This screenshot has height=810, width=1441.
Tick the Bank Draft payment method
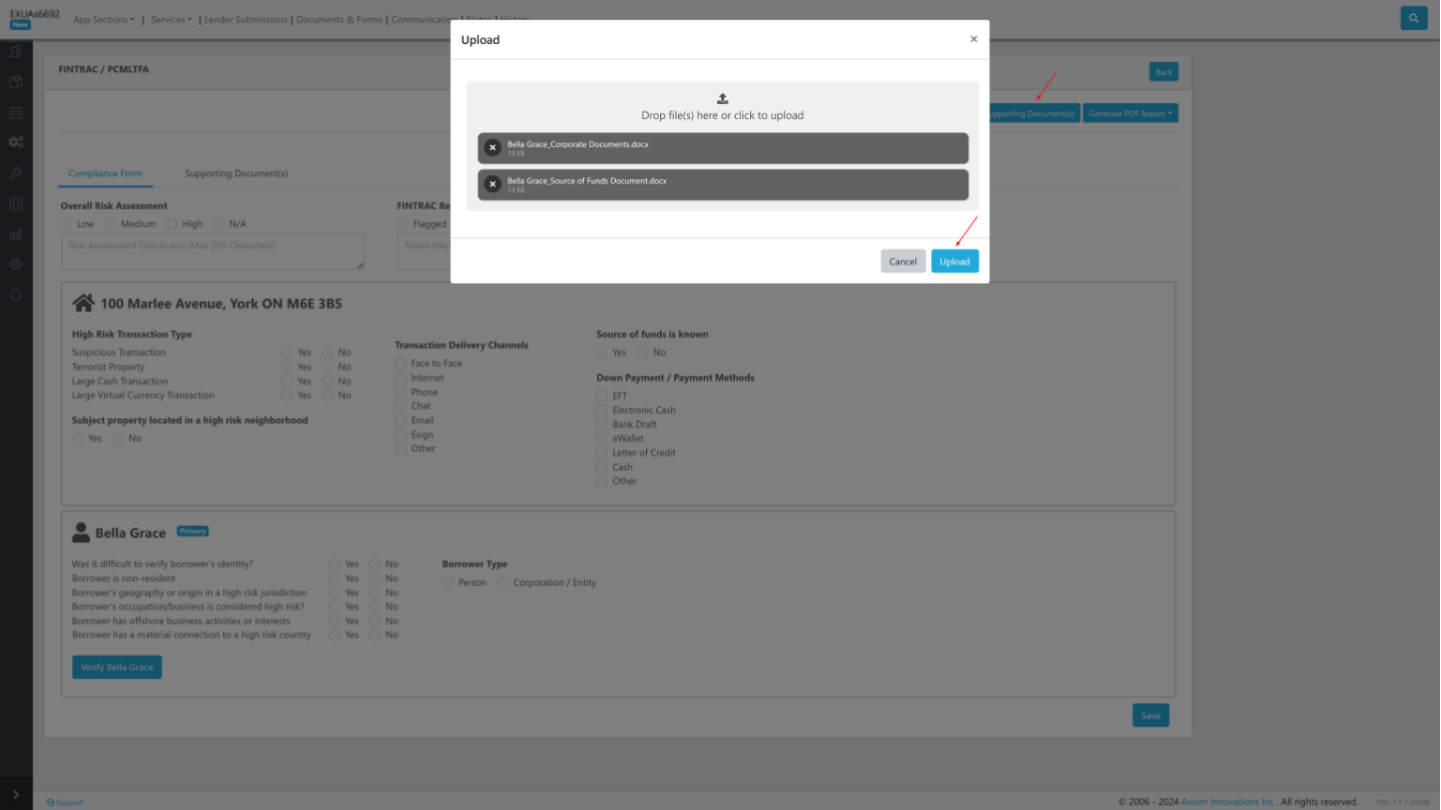602,424
